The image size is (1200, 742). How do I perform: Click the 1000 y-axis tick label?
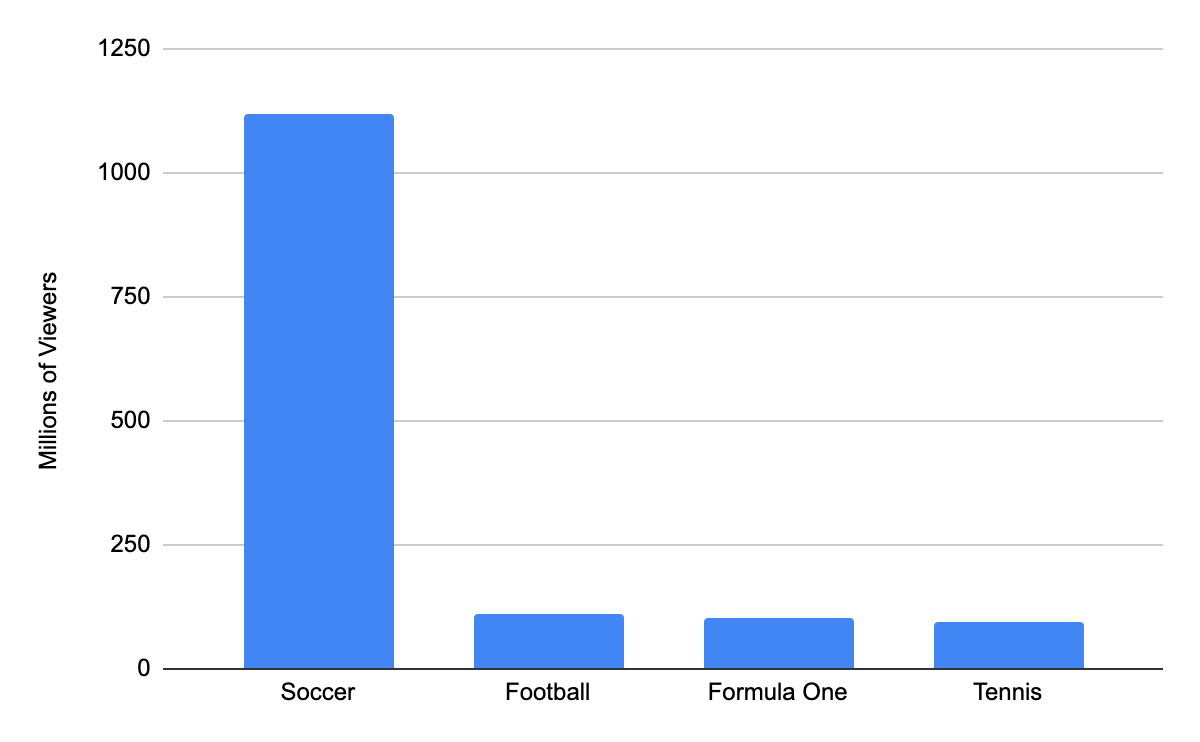point(125,173)
